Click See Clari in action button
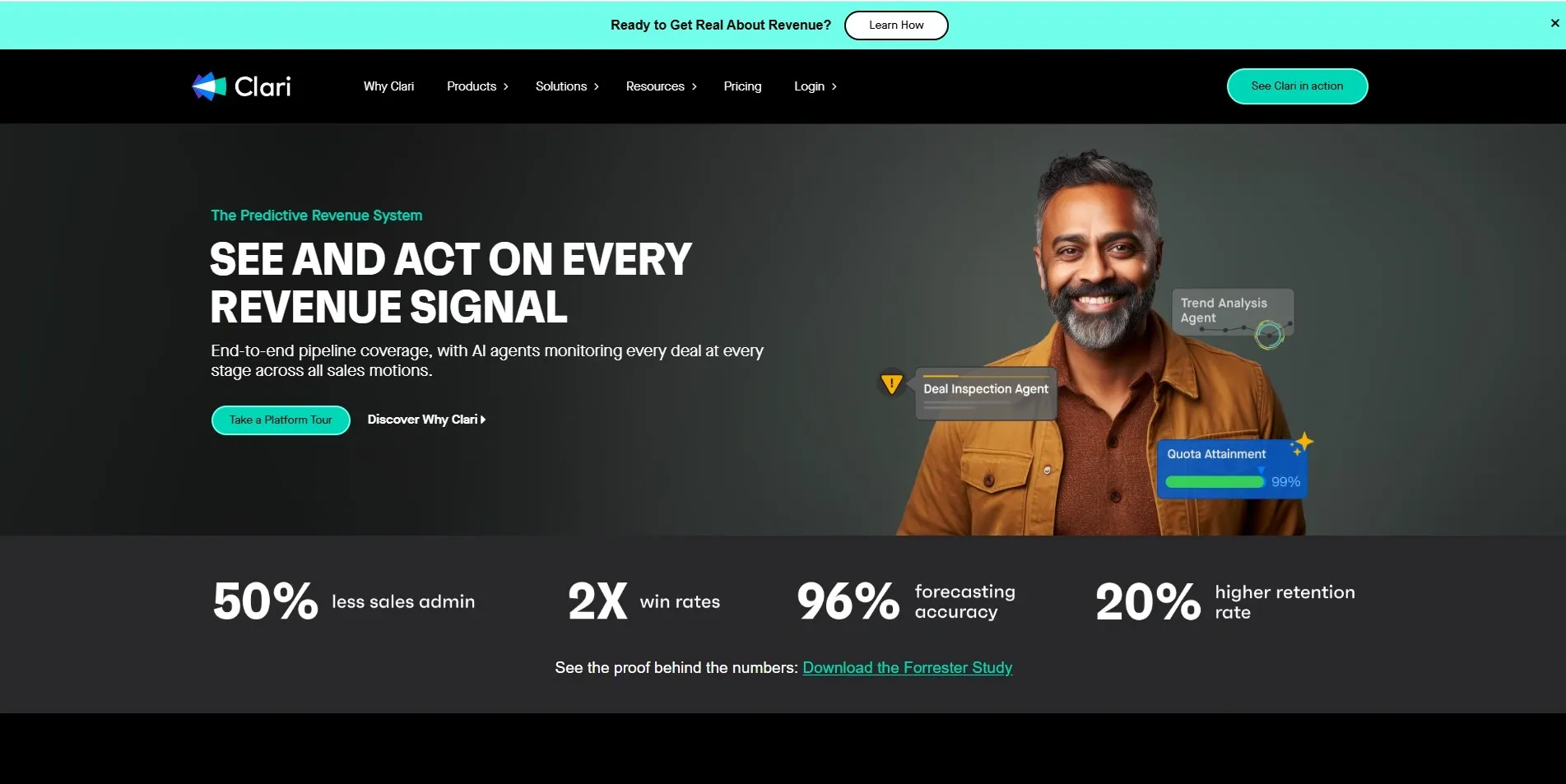The height and width of the screenshot is (784, 1566). [x=1297, y=86]
